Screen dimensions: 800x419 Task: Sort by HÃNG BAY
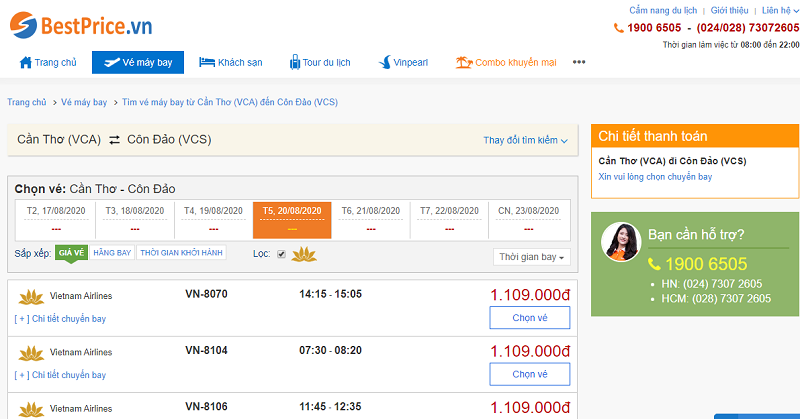point(112,253)
